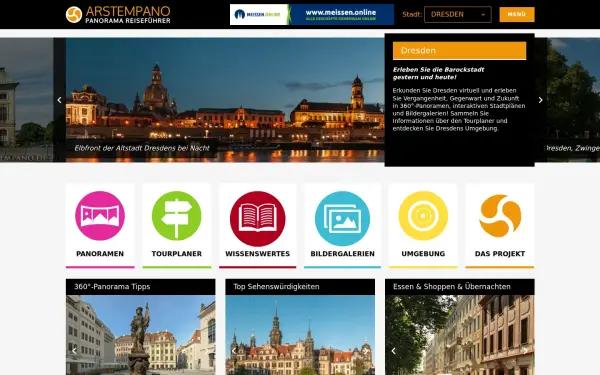This screenshot has height=375, width=600.
Task: Click the previous slide preview on the far left
Action: (x=26, y=100)
